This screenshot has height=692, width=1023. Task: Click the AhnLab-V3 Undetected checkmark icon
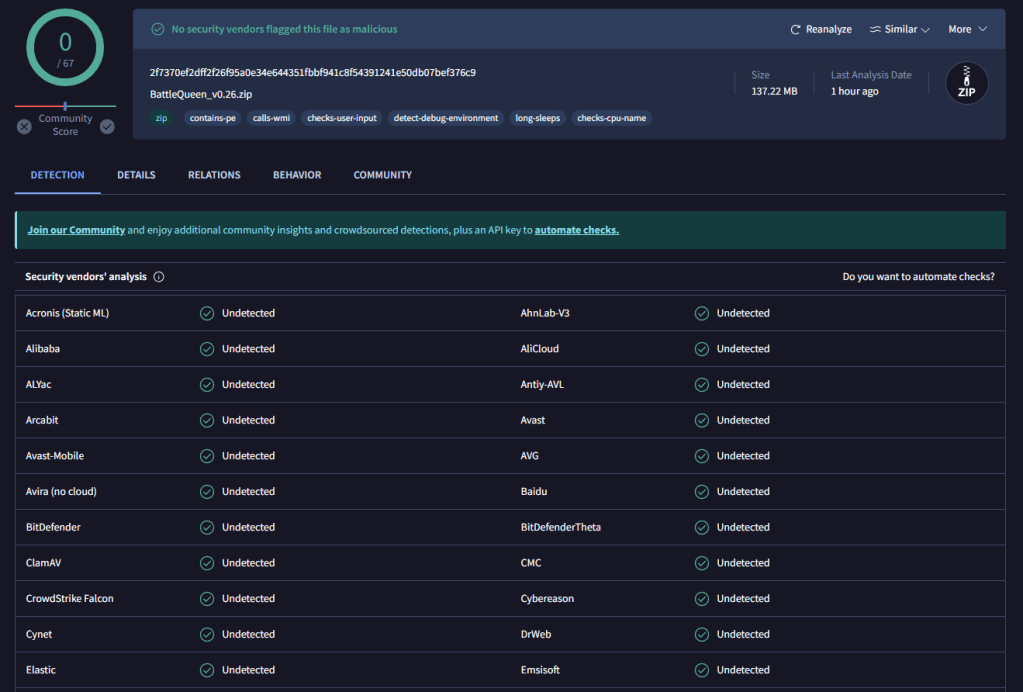pos(702,313)
